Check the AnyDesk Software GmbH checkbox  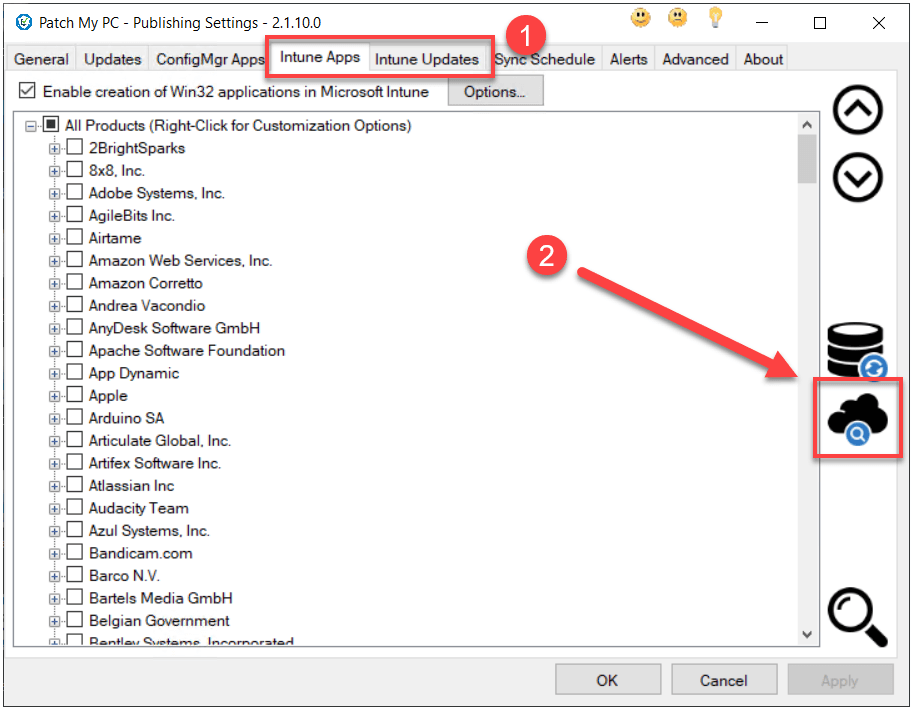tap(75, 327)
